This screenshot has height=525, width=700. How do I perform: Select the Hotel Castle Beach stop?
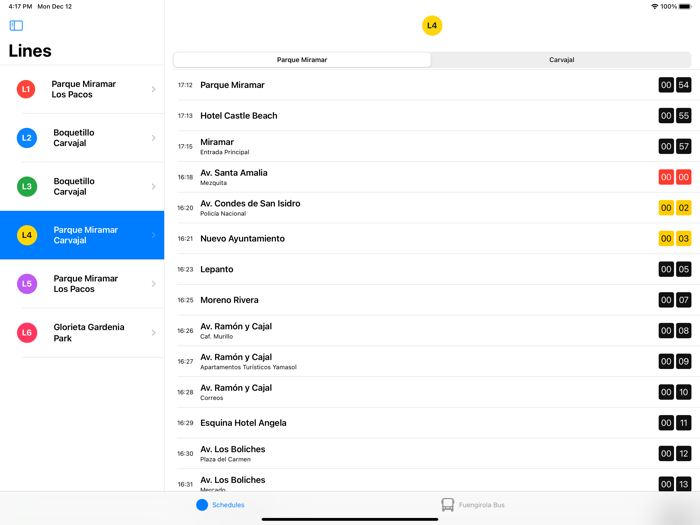(x=239, y=116)
